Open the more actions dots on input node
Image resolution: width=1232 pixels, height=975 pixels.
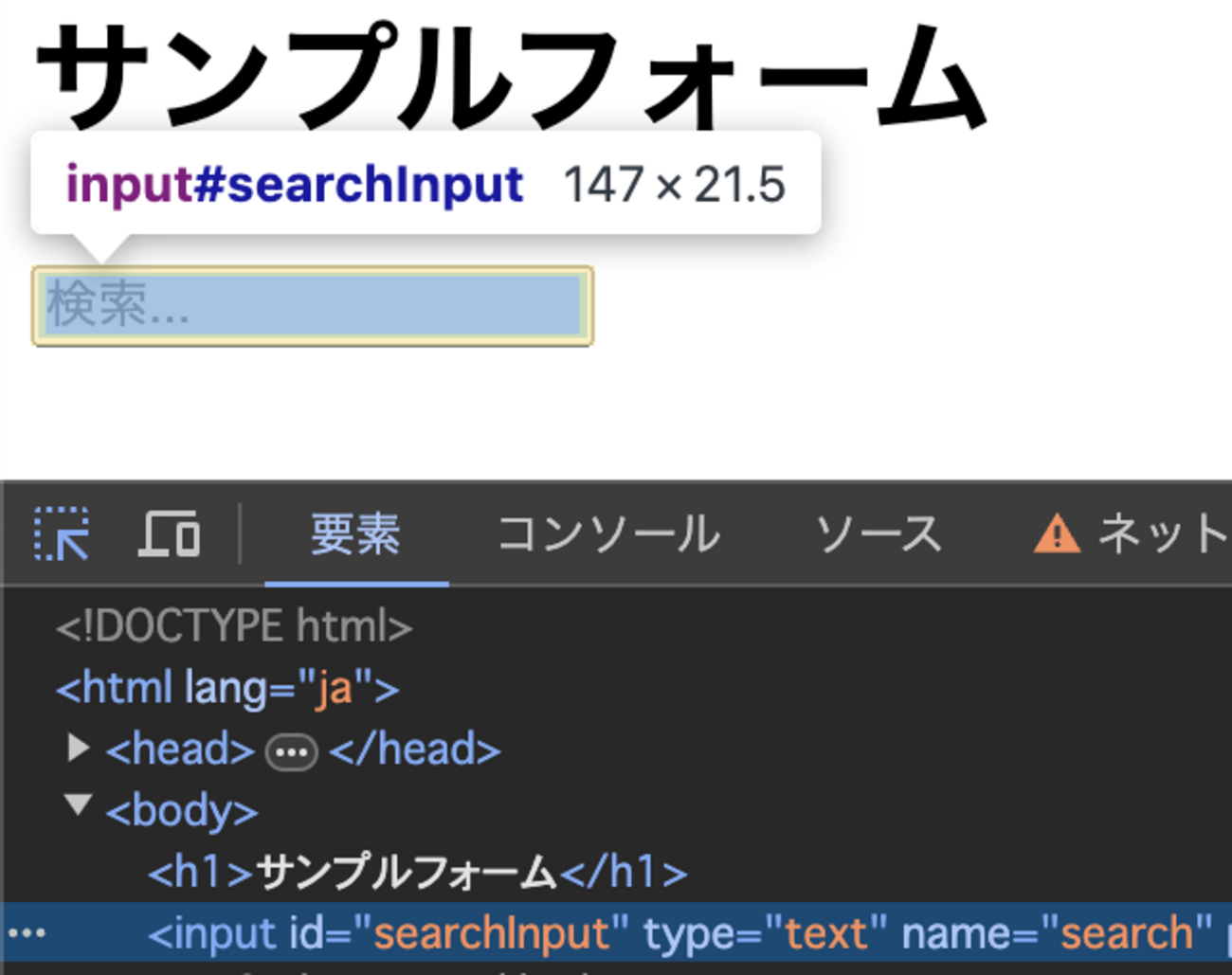coord(26,933)
